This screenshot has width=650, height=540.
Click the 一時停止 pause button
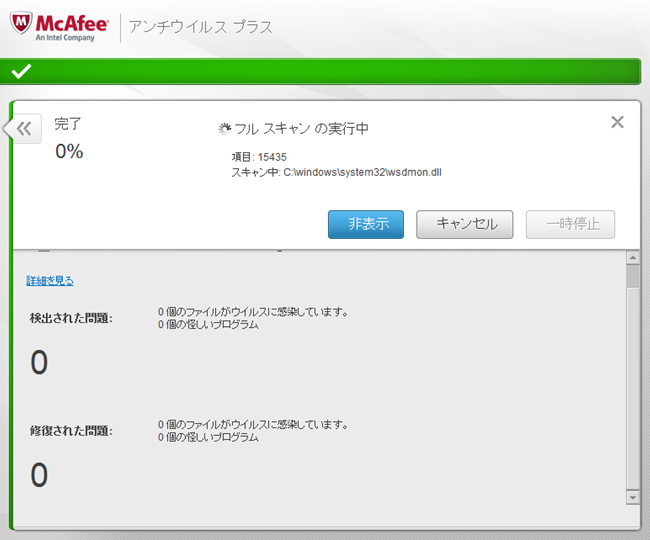[570, 224]
